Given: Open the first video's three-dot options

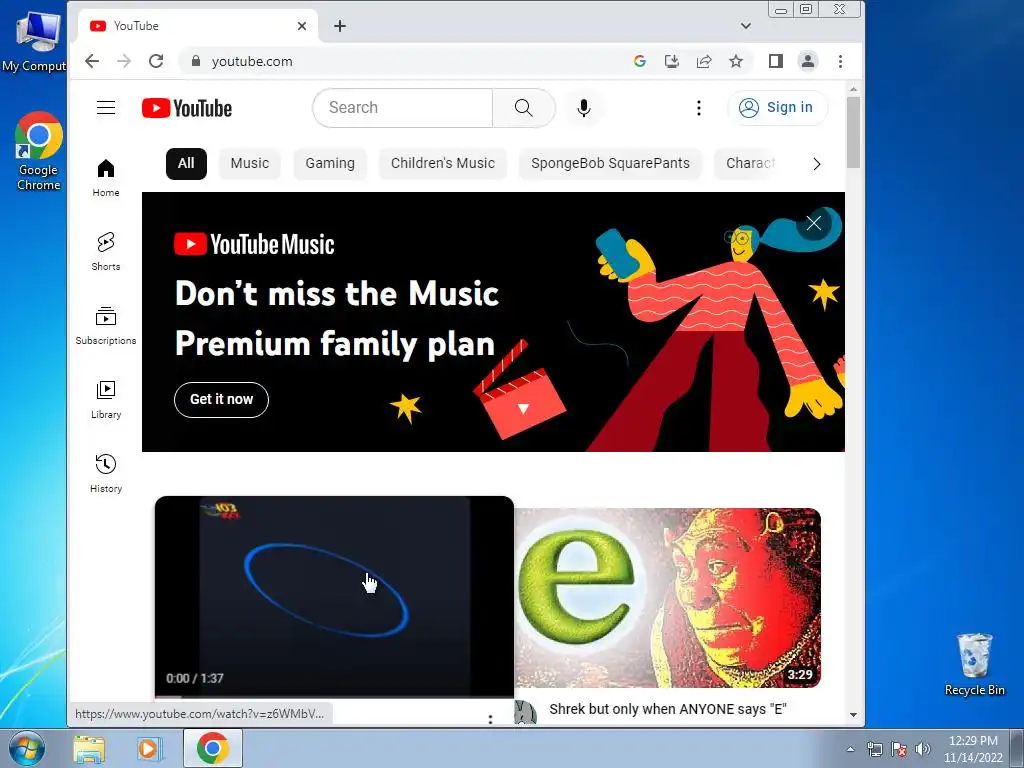Looking at the screenshot, I should point(490,718).
